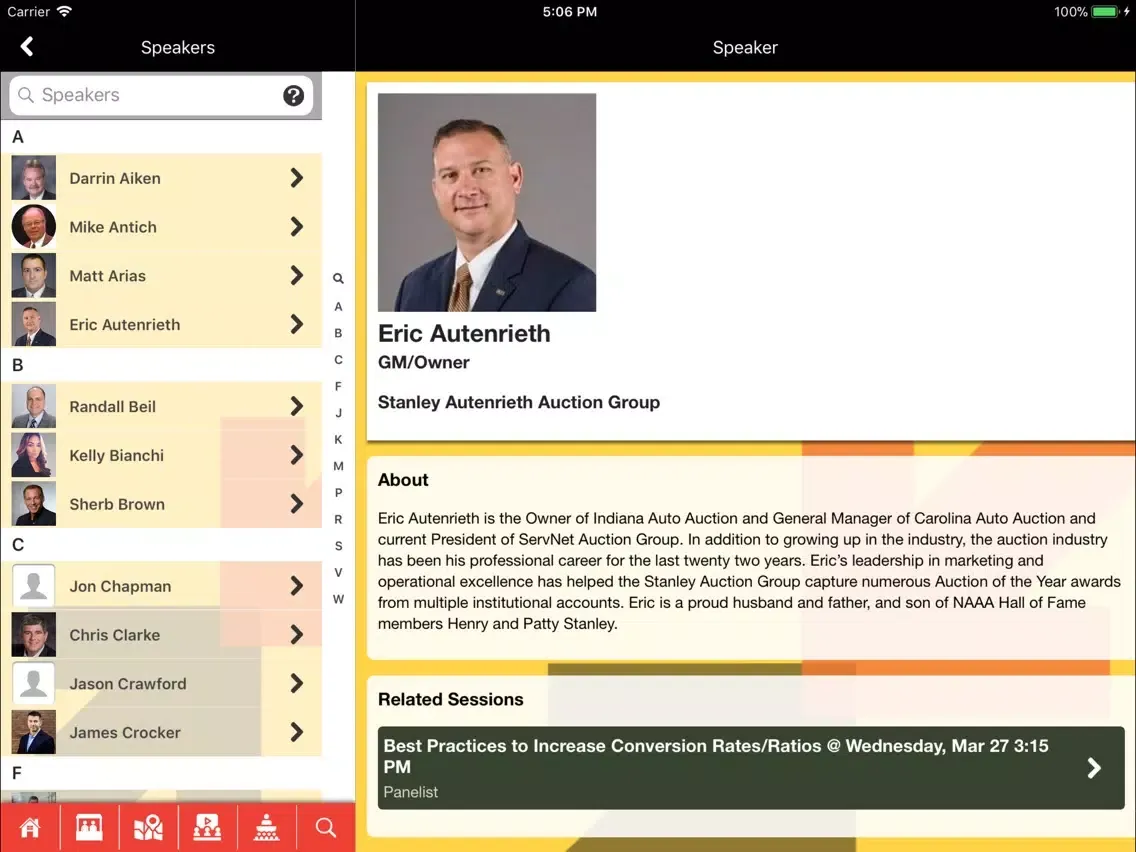Jump to letter A in index

point(338,306)
